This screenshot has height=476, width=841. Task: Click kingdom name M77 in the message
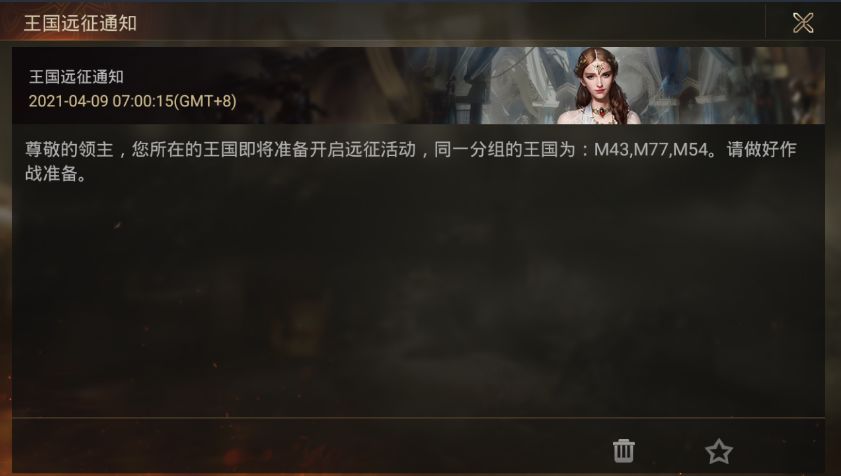pyautogui.click(x=651, y=149)
